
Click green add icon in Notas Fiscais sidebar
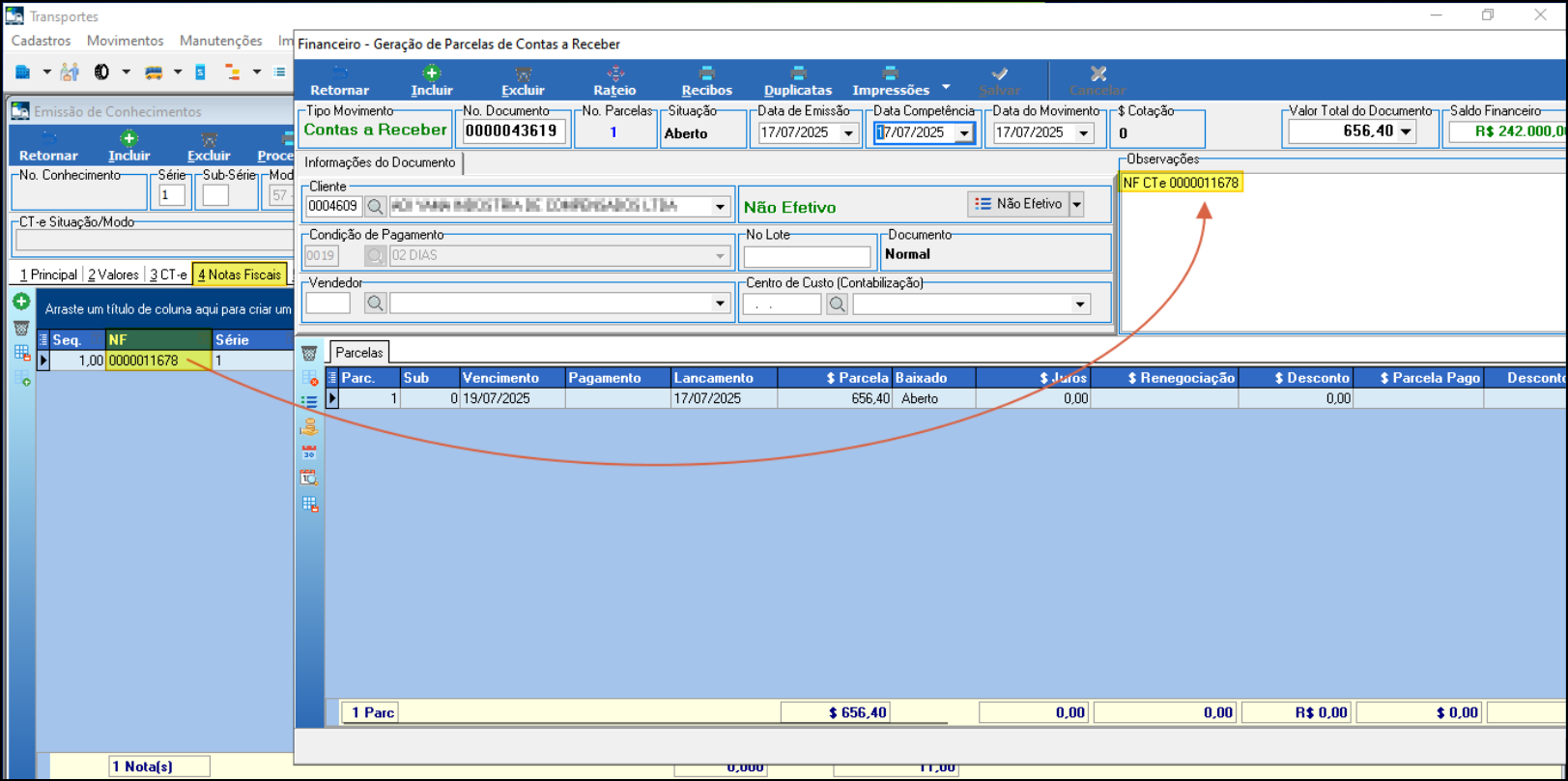click(x=21, y=302)
